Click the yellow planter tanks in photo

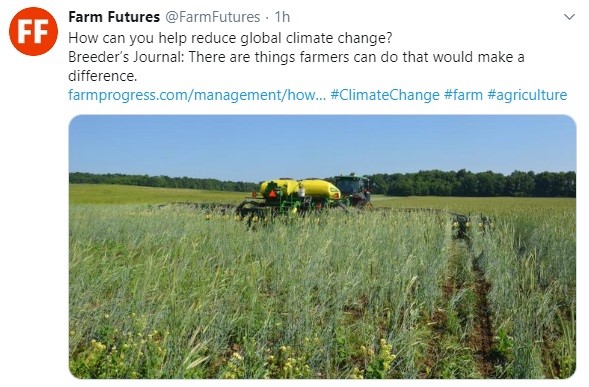300,189
